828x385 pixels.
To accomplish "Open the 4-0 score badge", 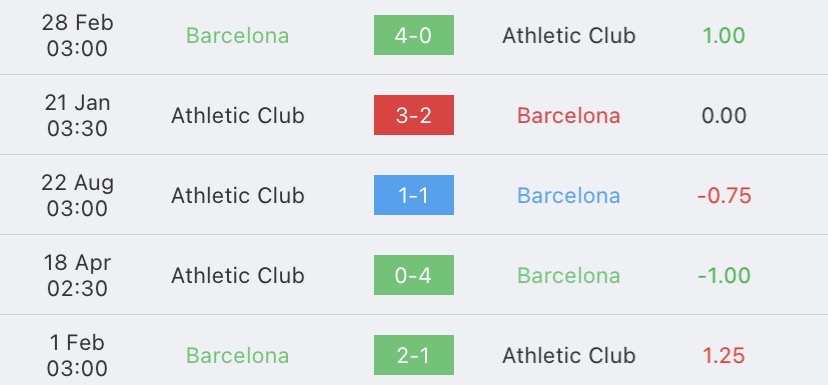I will coord(413,35).
